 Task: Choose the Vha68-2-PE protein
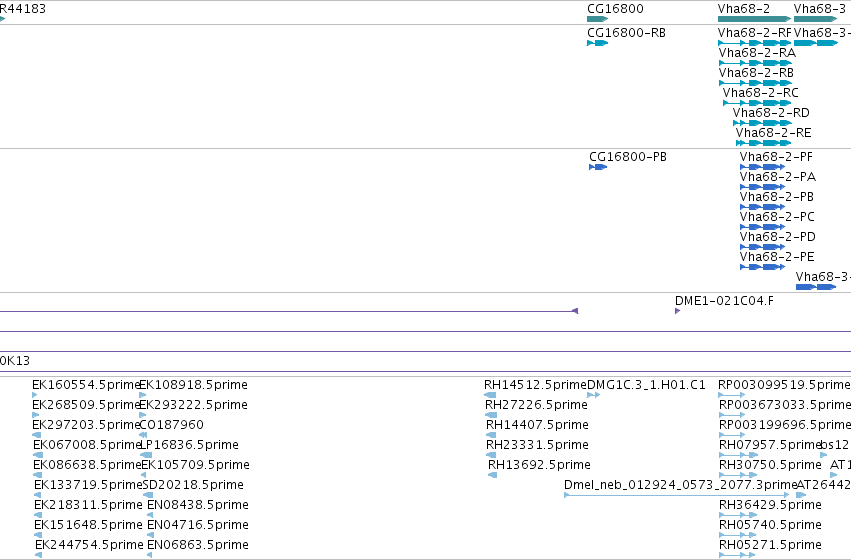(777, 257)
